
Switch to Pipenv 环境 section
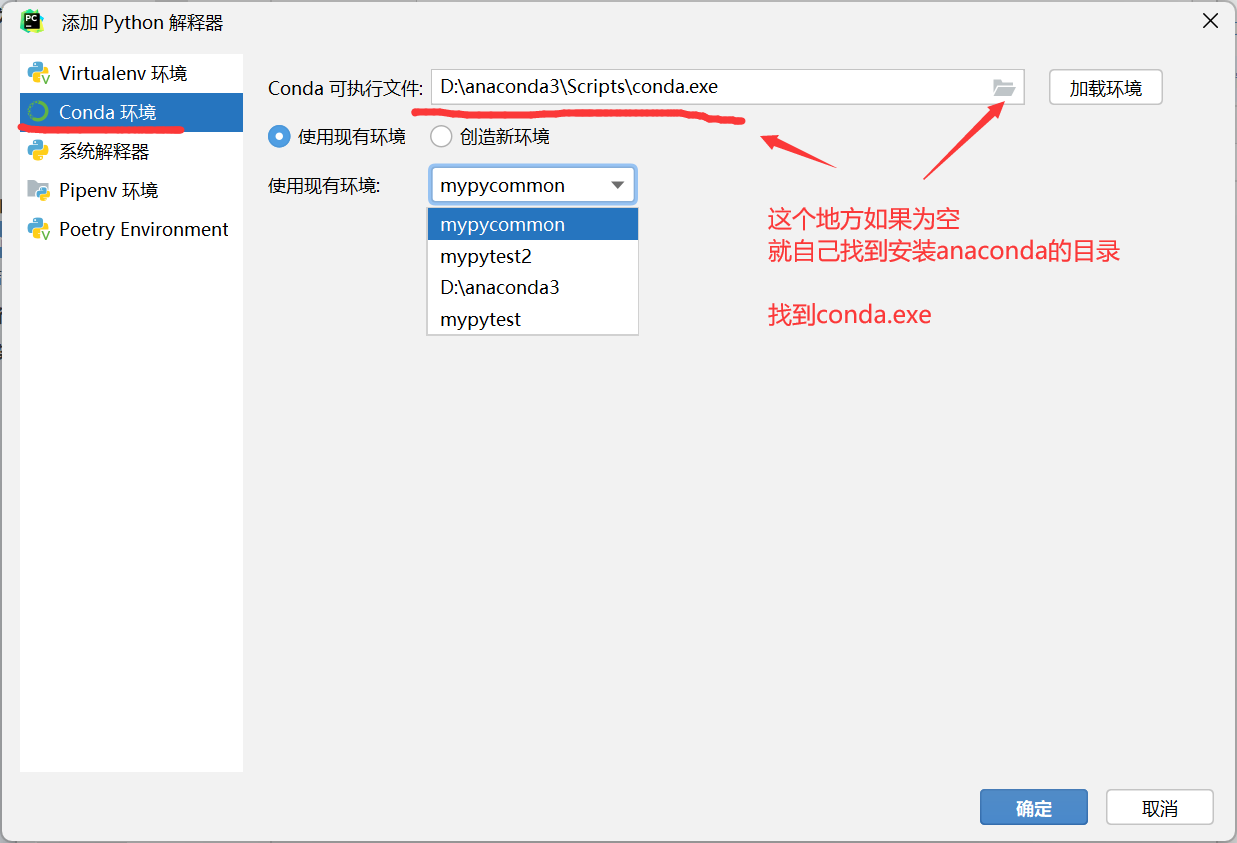131,190
